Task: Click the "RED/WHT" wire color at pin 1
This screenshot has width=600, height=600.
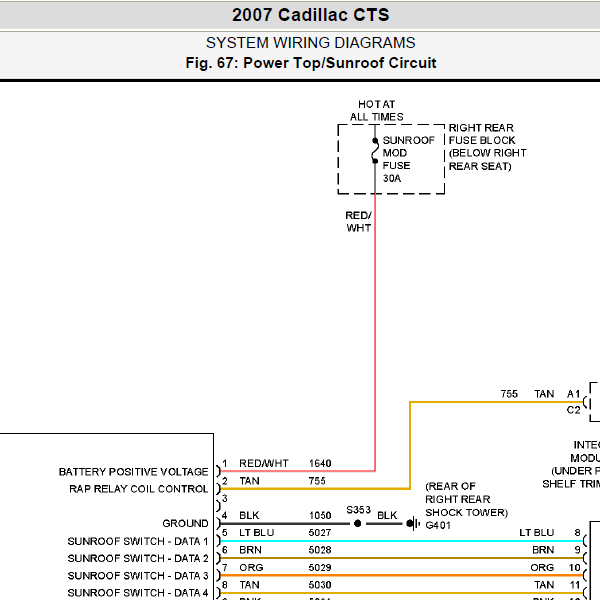Action: click(264, 463)
